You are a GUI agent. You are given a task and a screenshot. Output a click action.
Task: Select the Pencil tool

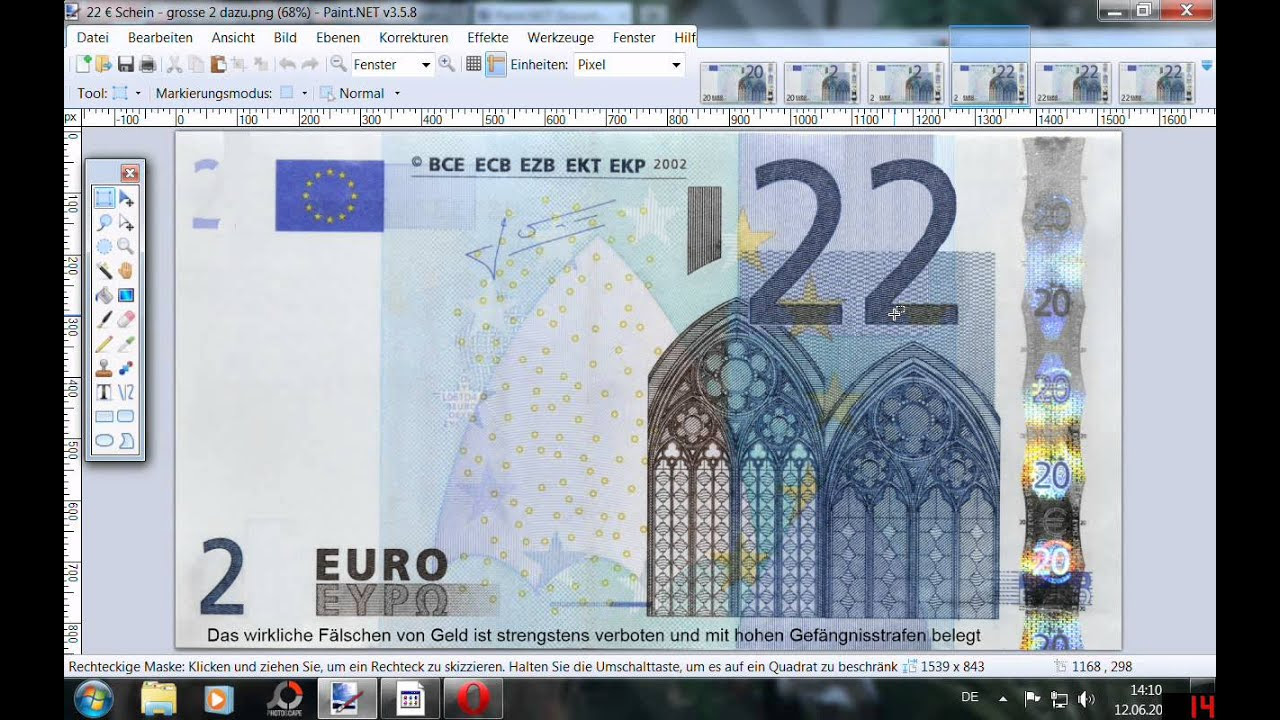(104, 343)
